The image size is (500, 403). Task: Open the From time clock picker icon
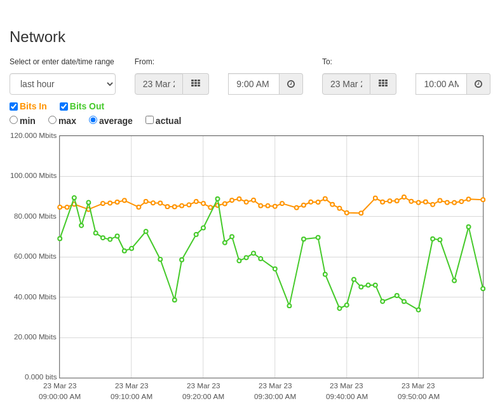291,84
